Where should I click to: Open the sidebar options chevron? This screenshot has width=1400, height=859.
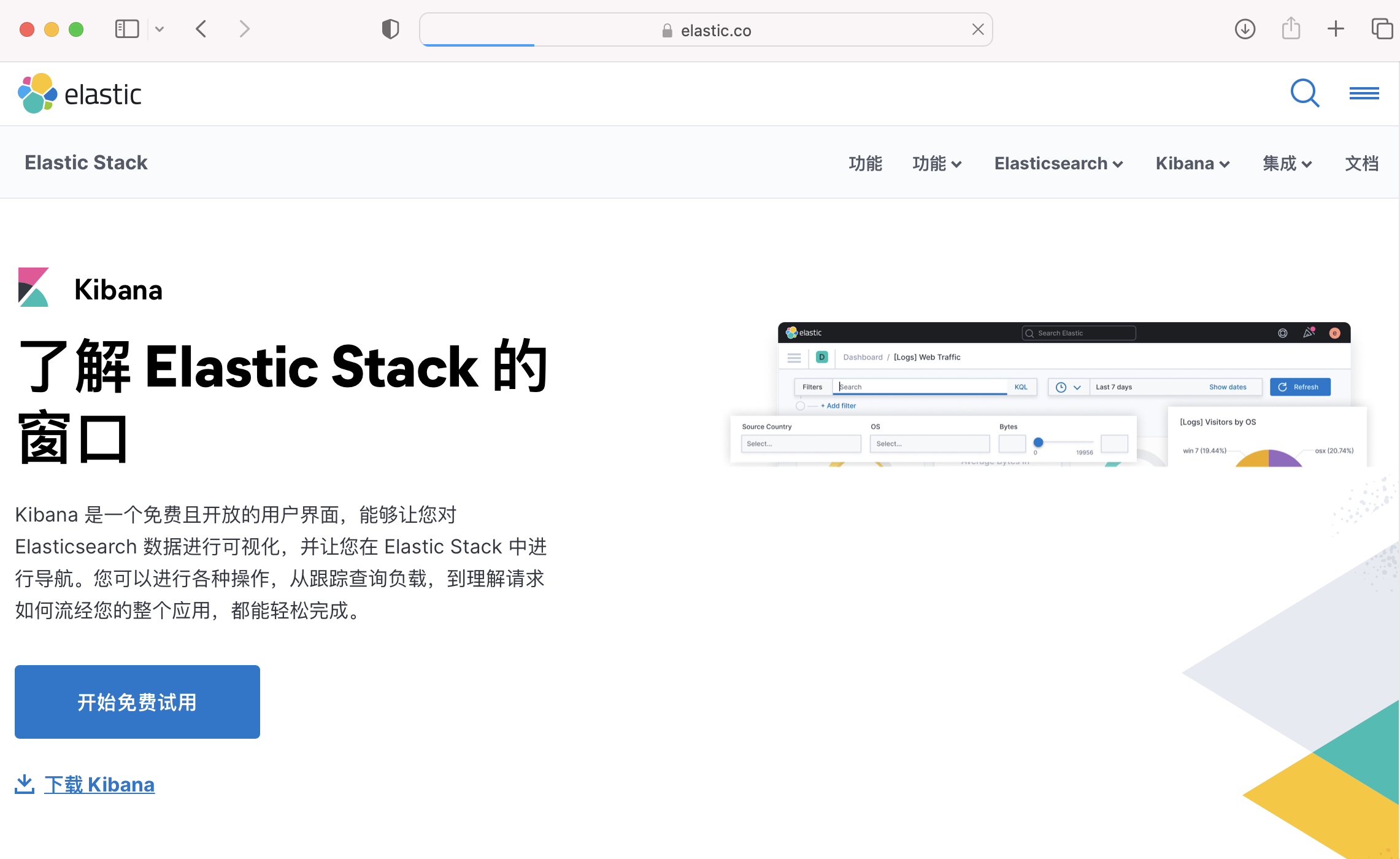coord(160,29)
